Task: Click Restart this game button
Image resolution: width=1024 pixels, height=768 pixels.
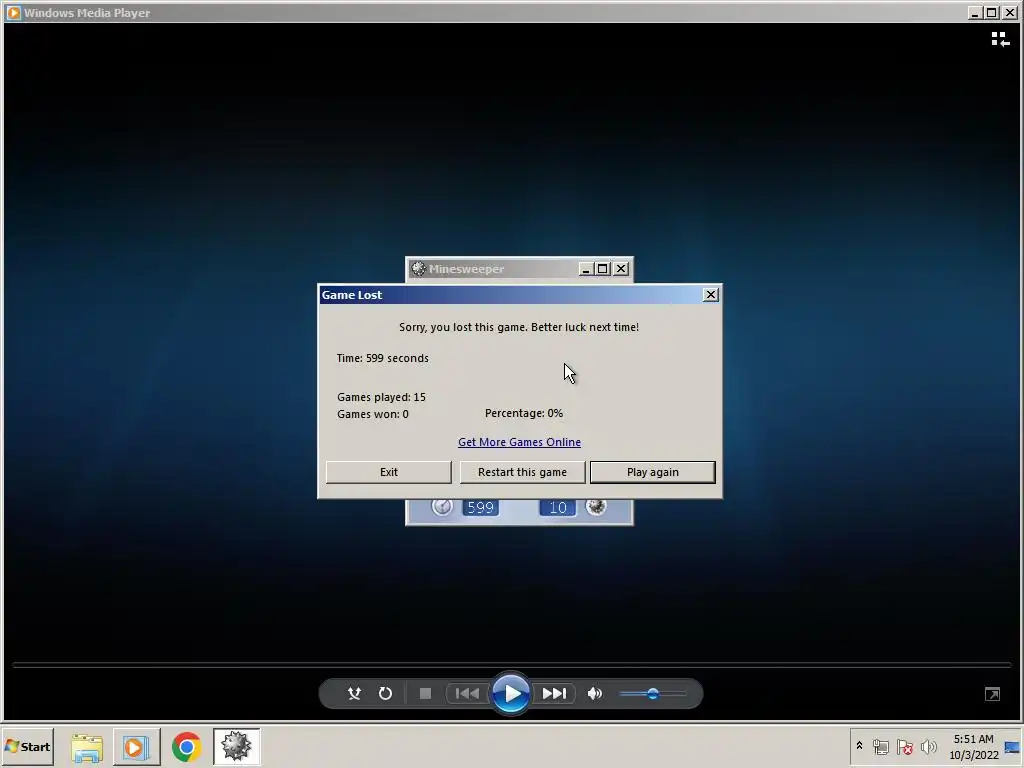Action: [522, 472]
